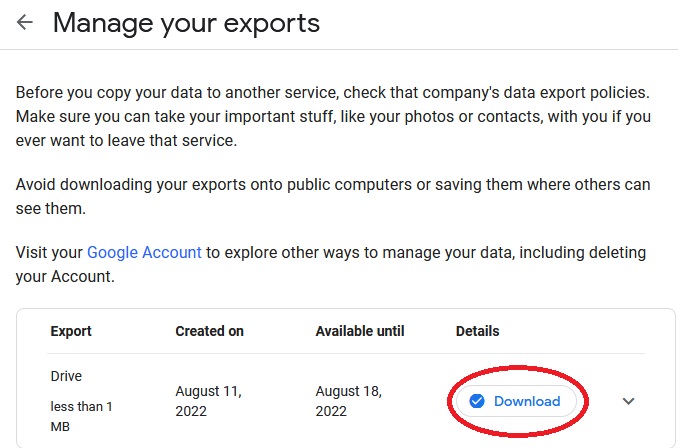Screen dimensions: 678x448
Task: Go back using the left arrow icon
Action: click(x=25, y=22)
